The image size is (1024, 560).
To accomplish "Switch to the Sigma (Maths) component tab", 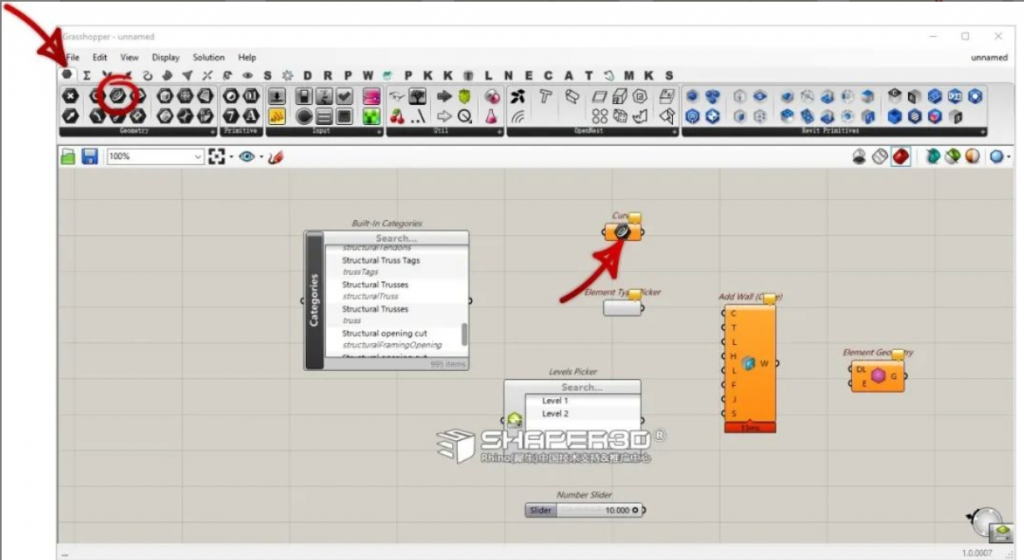I will pos(86,76).
